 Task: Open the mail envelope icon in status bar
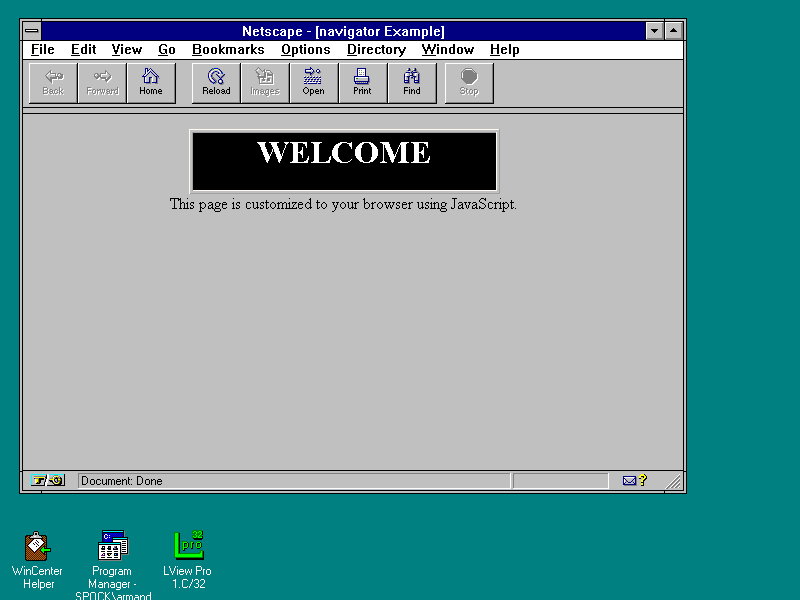(x=629, y=481)
